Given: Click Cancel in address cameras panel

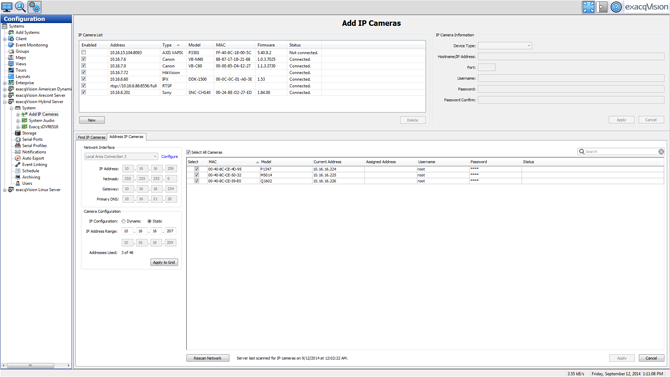Looking at the screenshot, I should click(651, 358).
